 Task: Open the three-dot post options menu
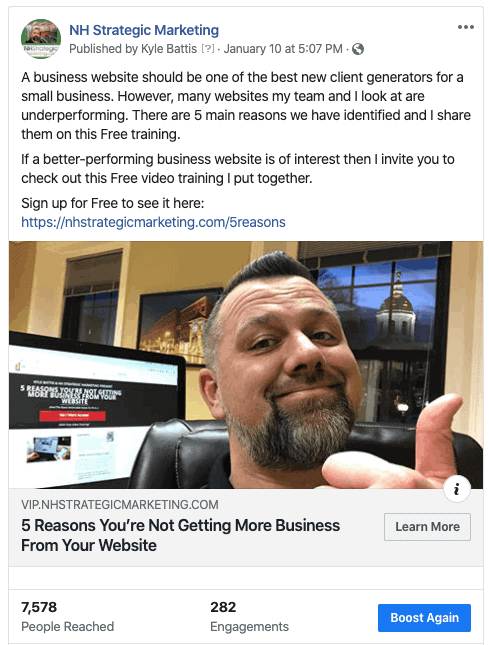(466, 27)
